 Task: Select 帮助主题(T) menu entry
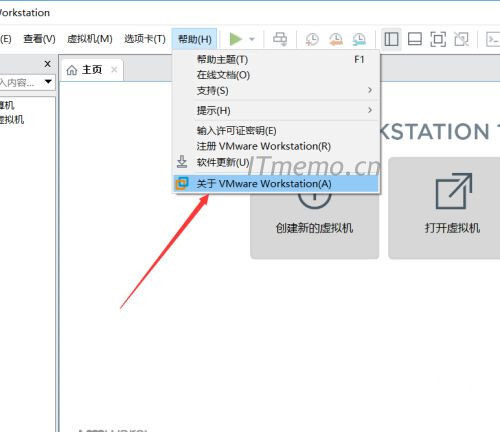click(277, 60)
